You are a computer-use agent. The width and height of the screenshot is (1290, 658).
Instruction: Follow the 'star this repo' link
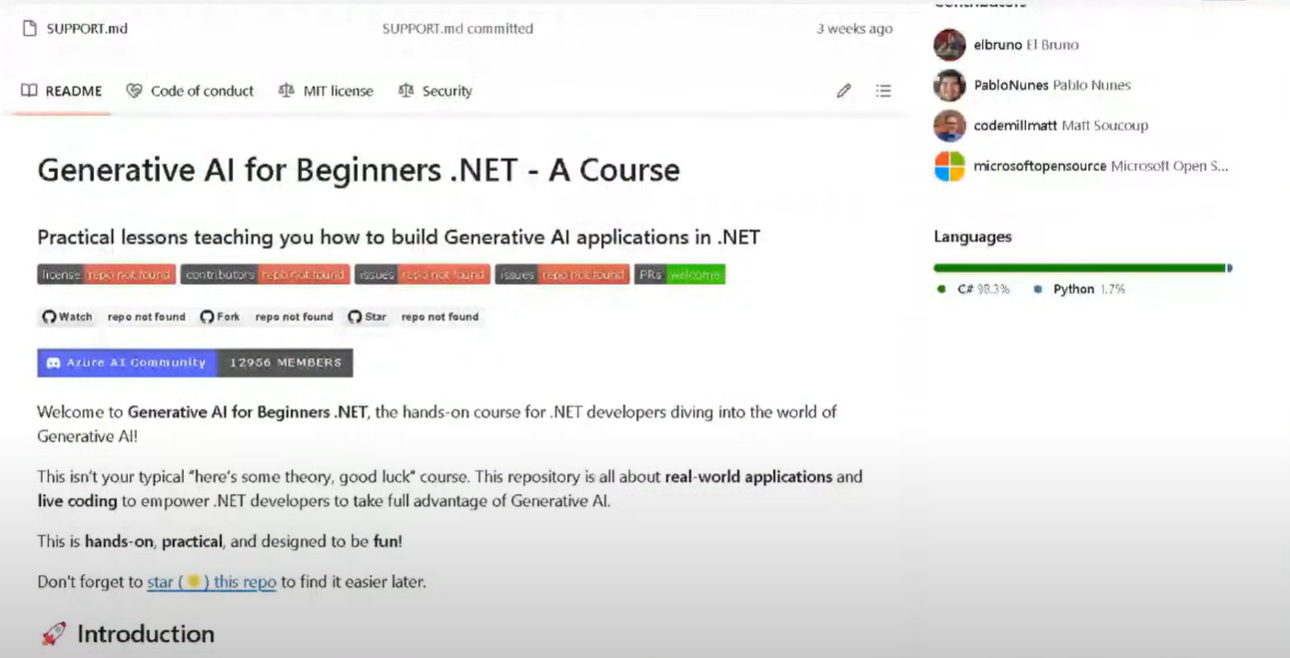[x=211, y=581]
